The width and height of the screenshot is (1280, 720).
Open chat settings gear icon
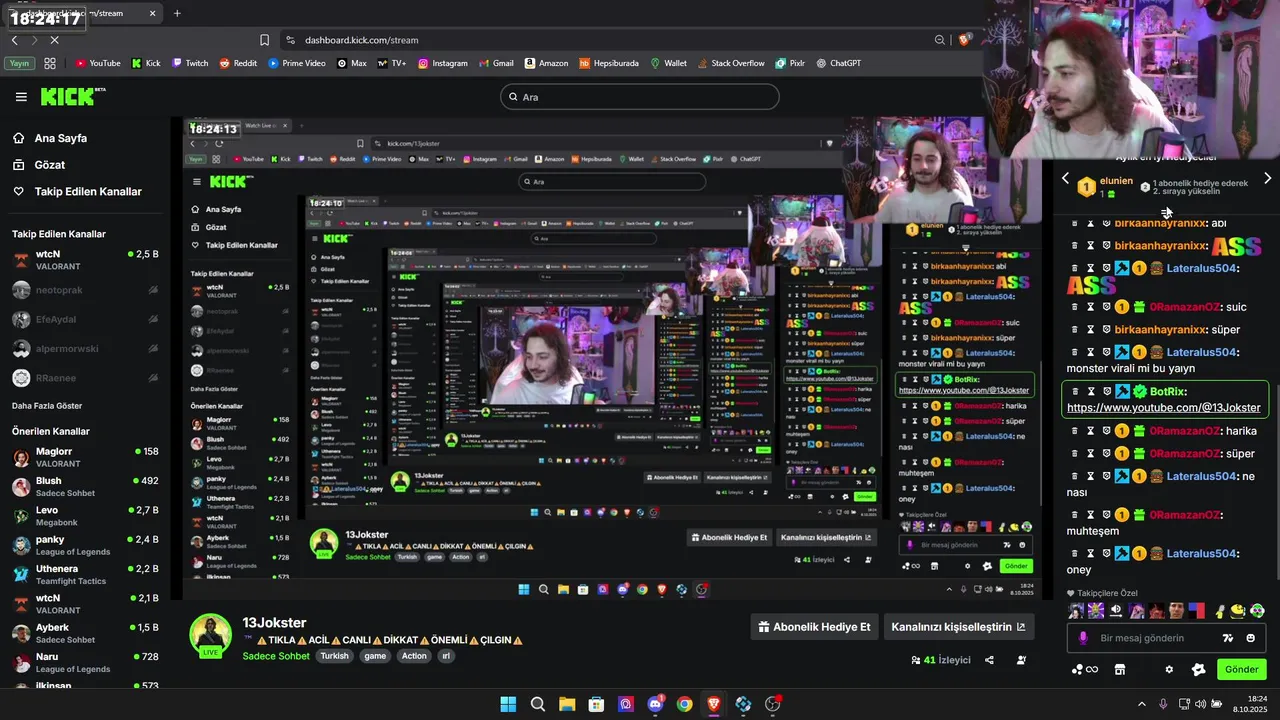[x=1169, y=669]
